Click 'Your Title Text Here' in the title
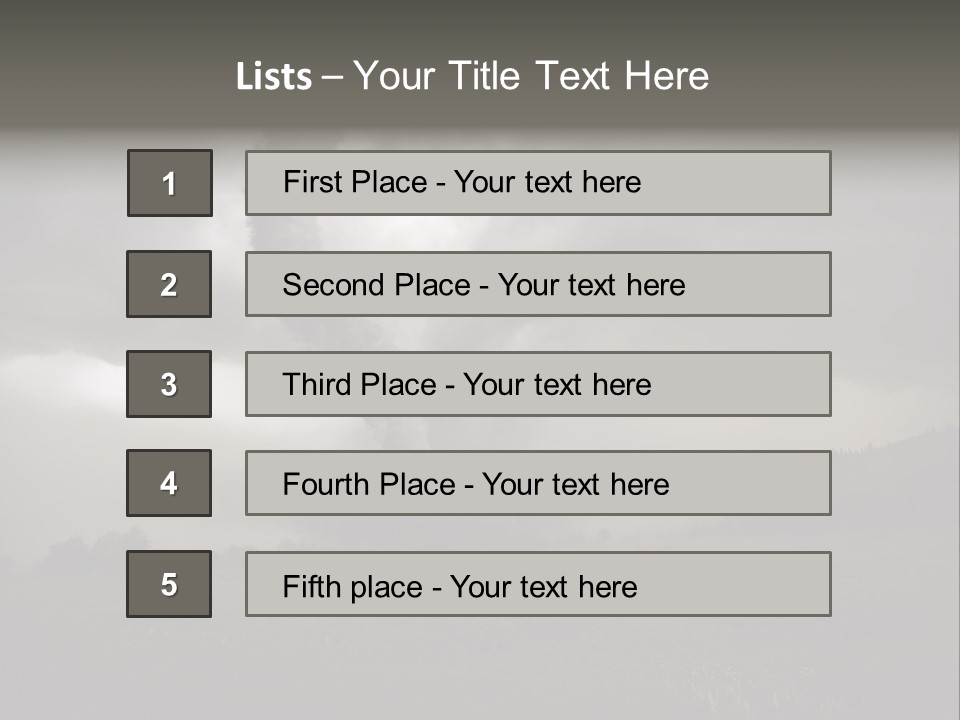 coord(531,77)
